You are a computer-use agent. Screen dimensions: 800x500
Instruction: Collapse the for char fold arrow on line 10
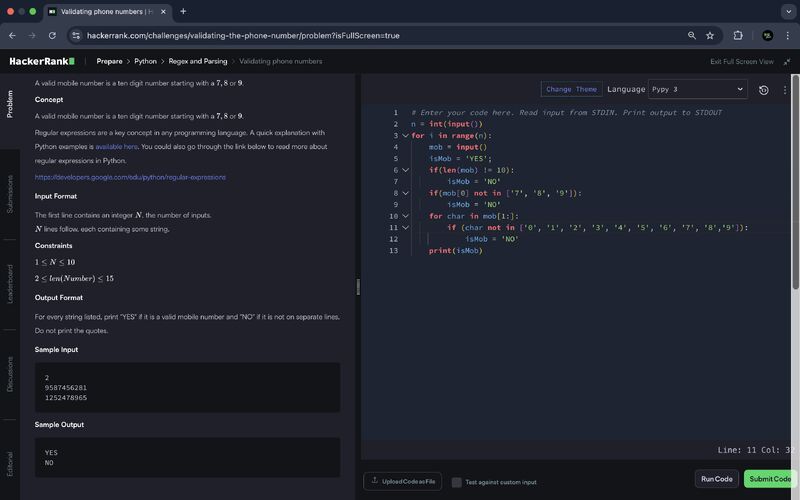[406, 216]
